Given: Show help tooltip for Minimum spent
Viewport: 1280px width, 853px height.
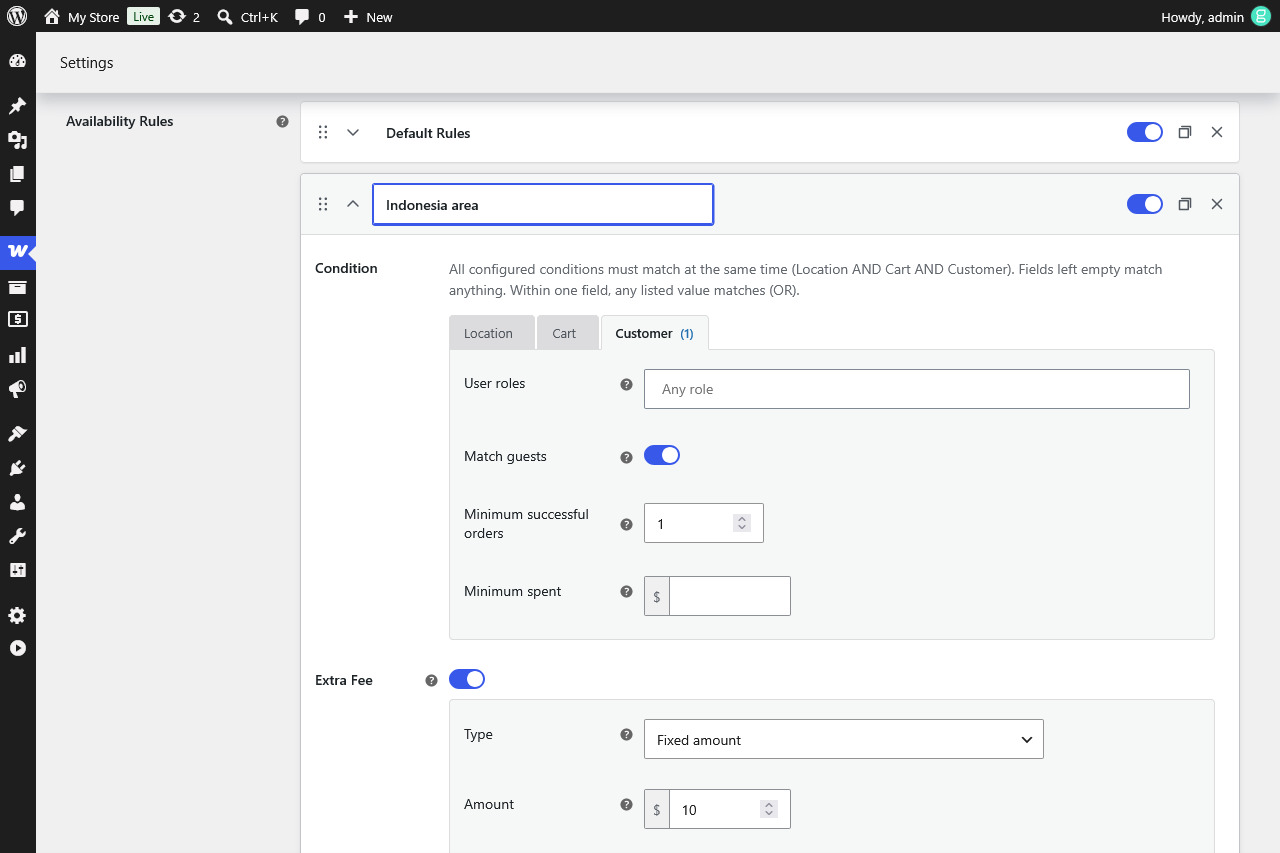Looking at the screenshot, I should pos(627,592).
